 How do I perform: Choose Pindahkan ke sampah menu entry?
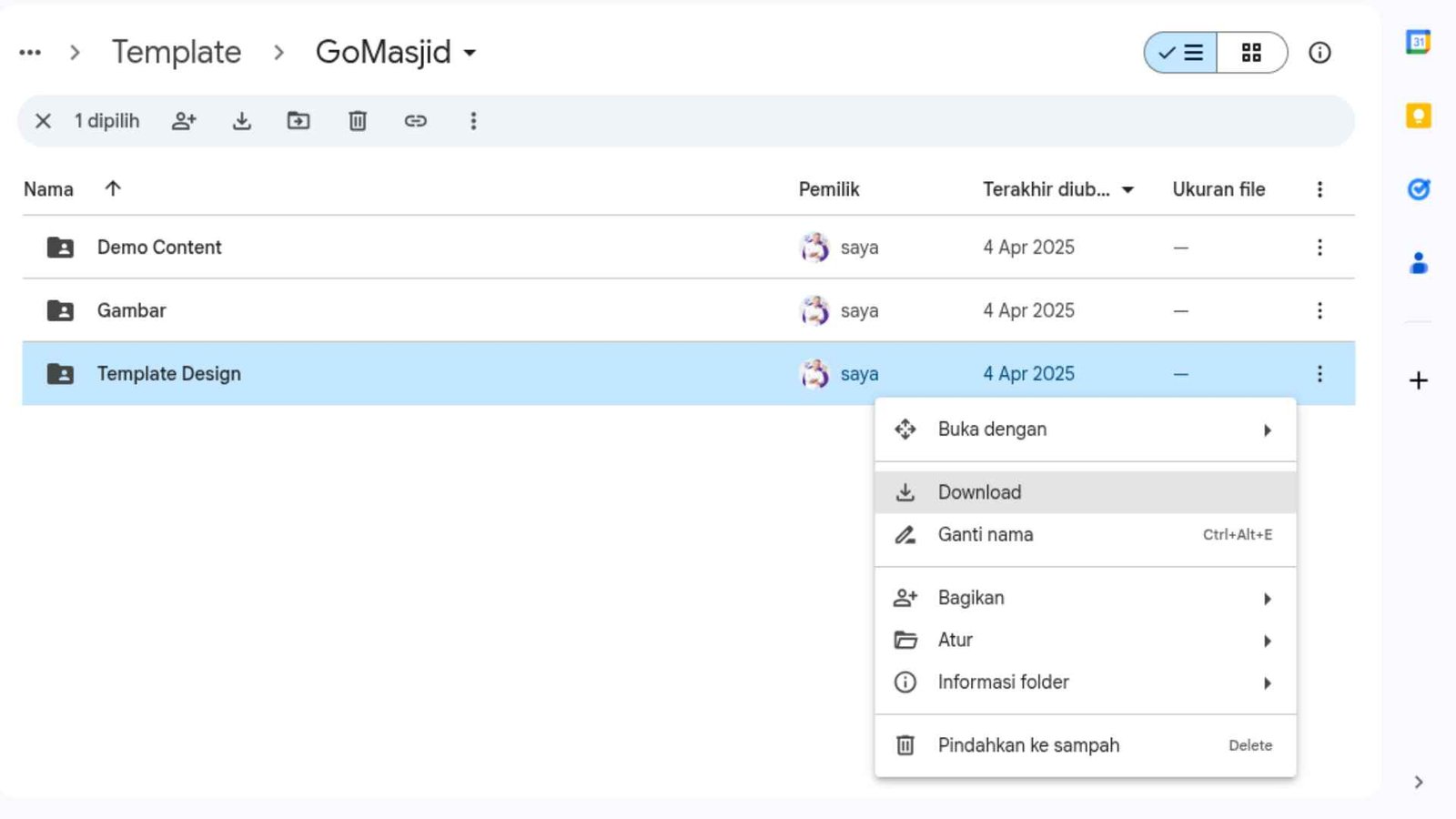pos(1085,745)
